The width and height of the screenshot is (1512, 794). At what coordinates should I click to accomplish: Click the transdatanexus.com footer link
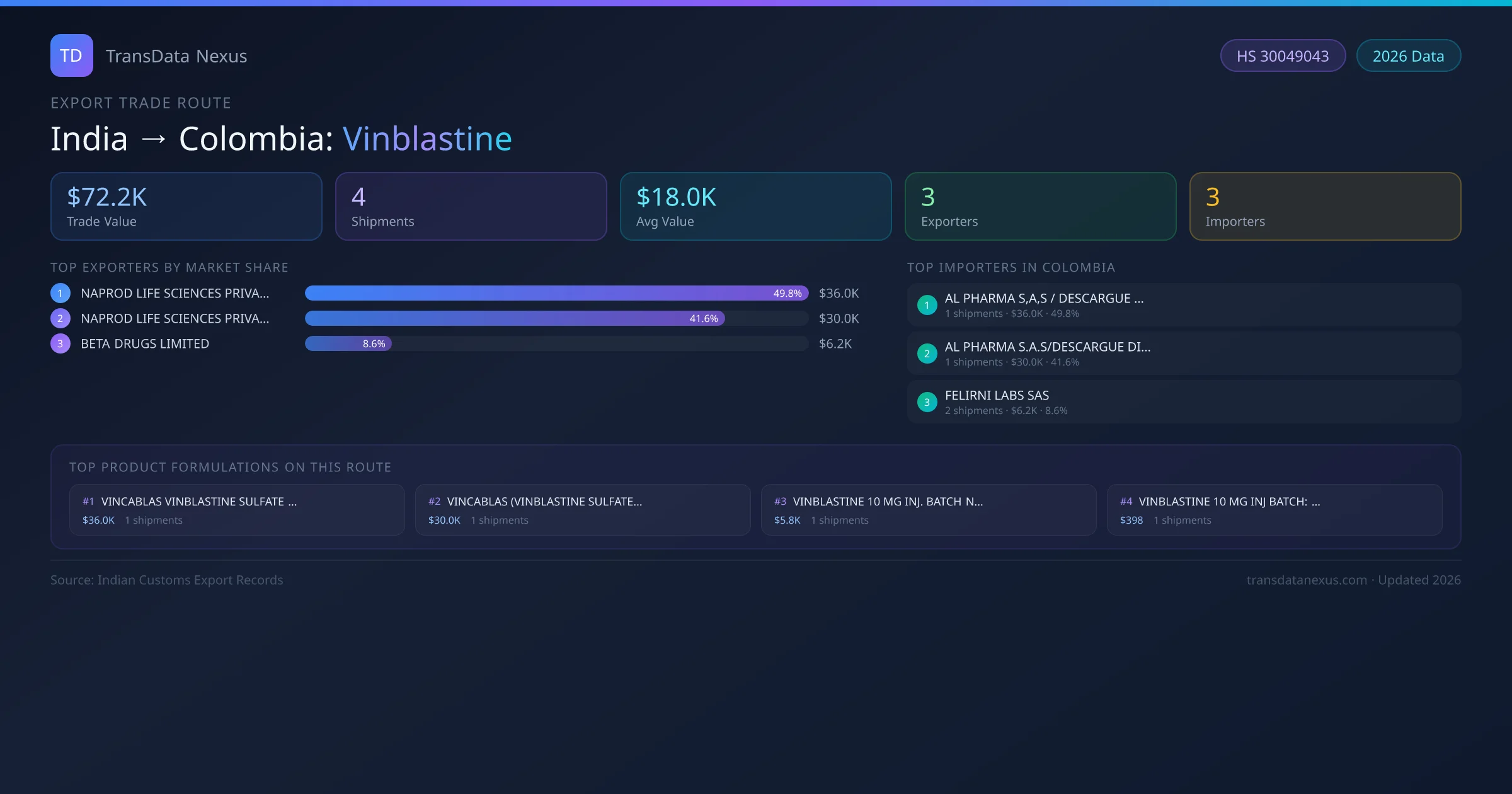click(x=1306, y=580)
